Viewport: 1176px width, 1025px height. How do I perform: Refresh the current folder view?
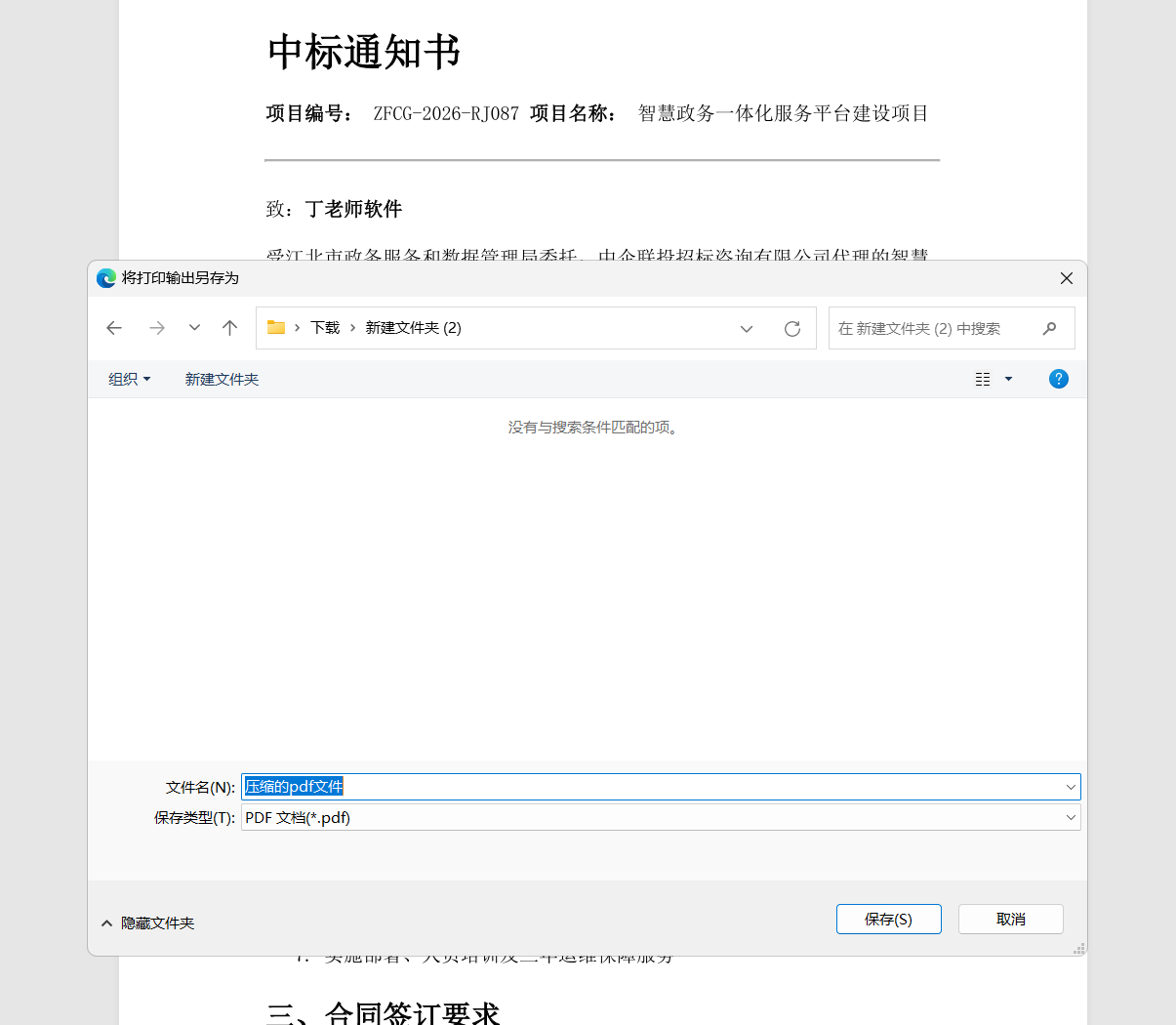tap(792, 329)
